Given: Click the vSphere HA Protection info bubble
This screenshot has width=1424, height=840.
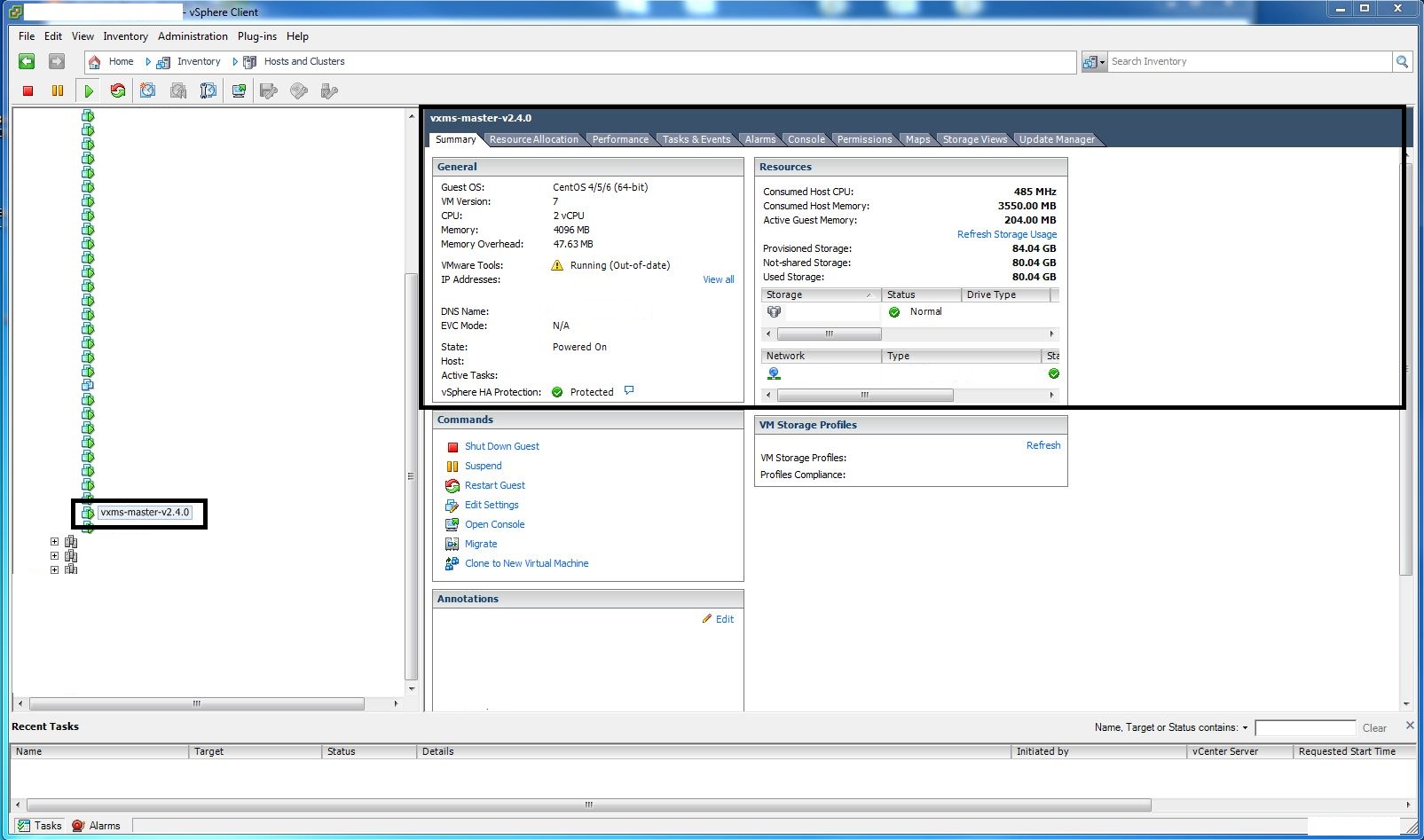Looking at the screenshot, I should pyautogui.click(x=629, y=390).
